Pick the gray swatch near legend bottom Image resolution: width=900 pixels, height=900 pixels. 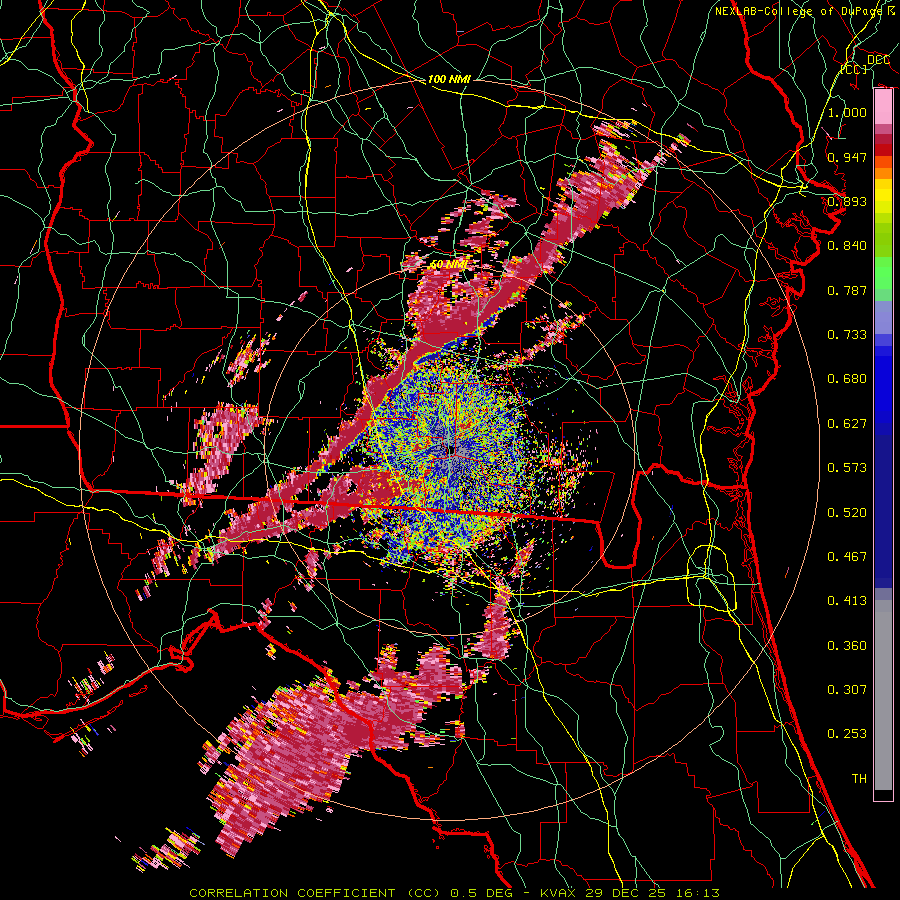pyautogui.click(x=883, y=695)
